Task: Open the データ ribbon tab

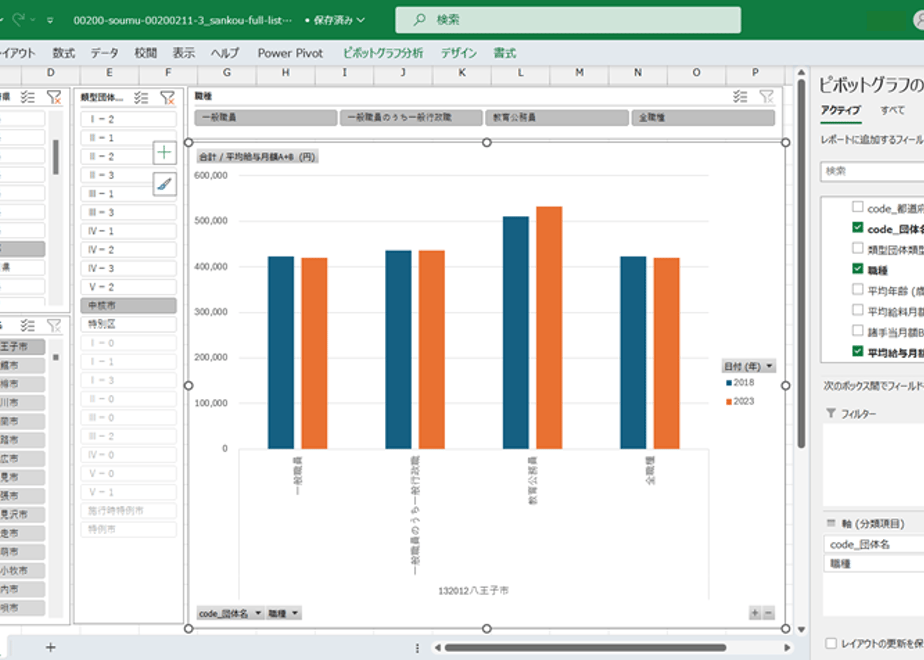Action: (104, 53)
